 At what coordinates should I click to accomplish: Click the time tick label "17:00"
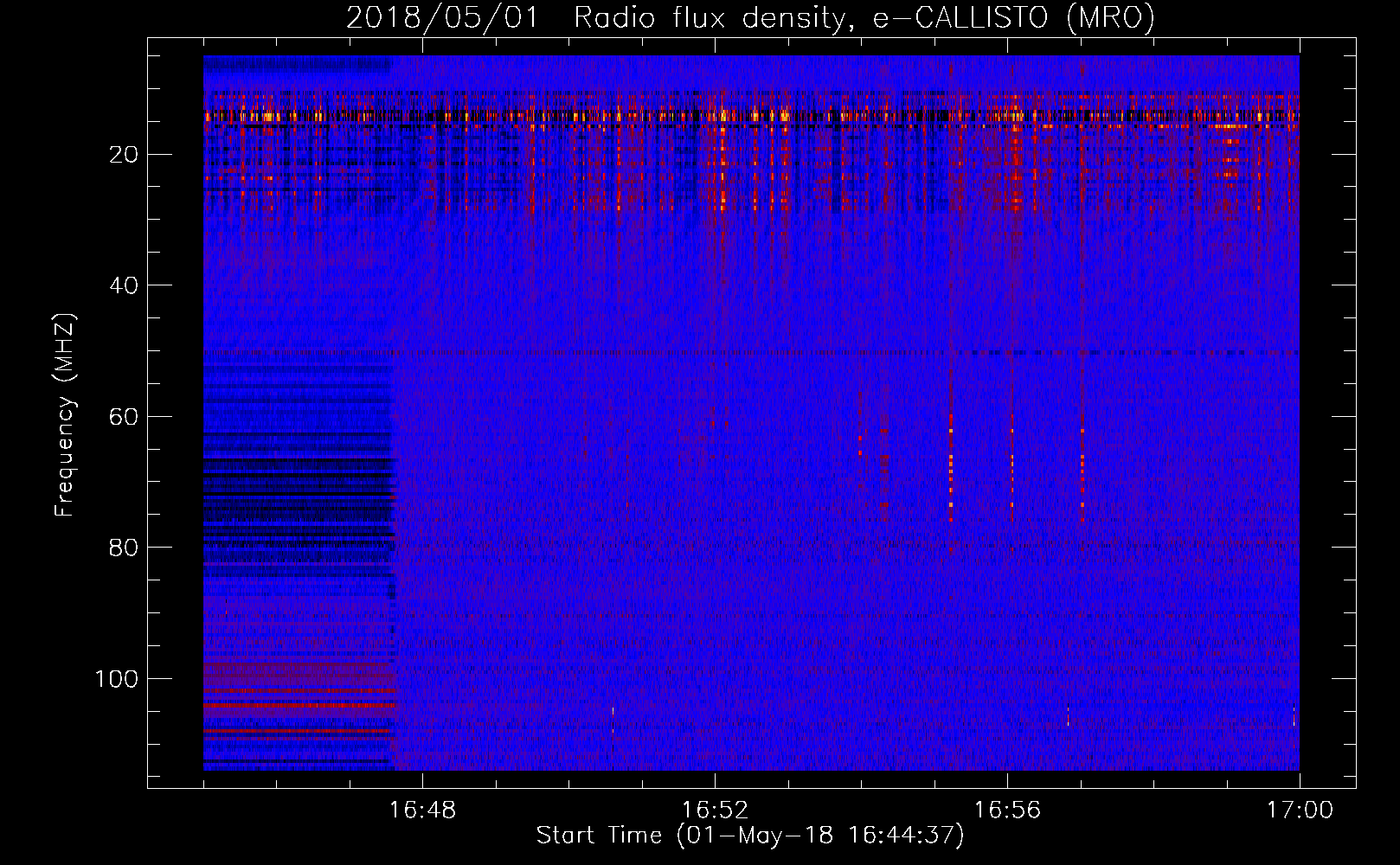(x=1300, y=811)
